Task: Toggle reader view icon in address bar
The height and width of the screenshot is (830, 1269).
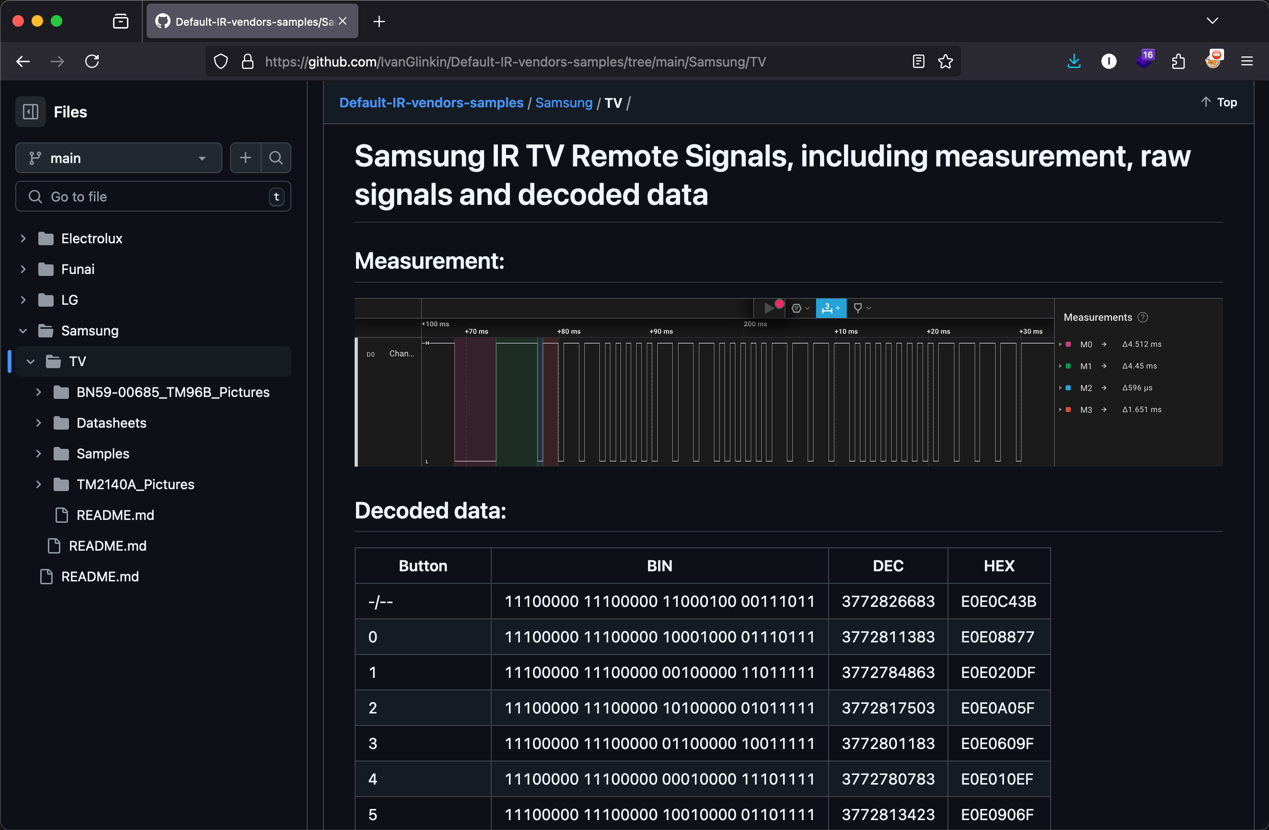Action: click(918, 62)
